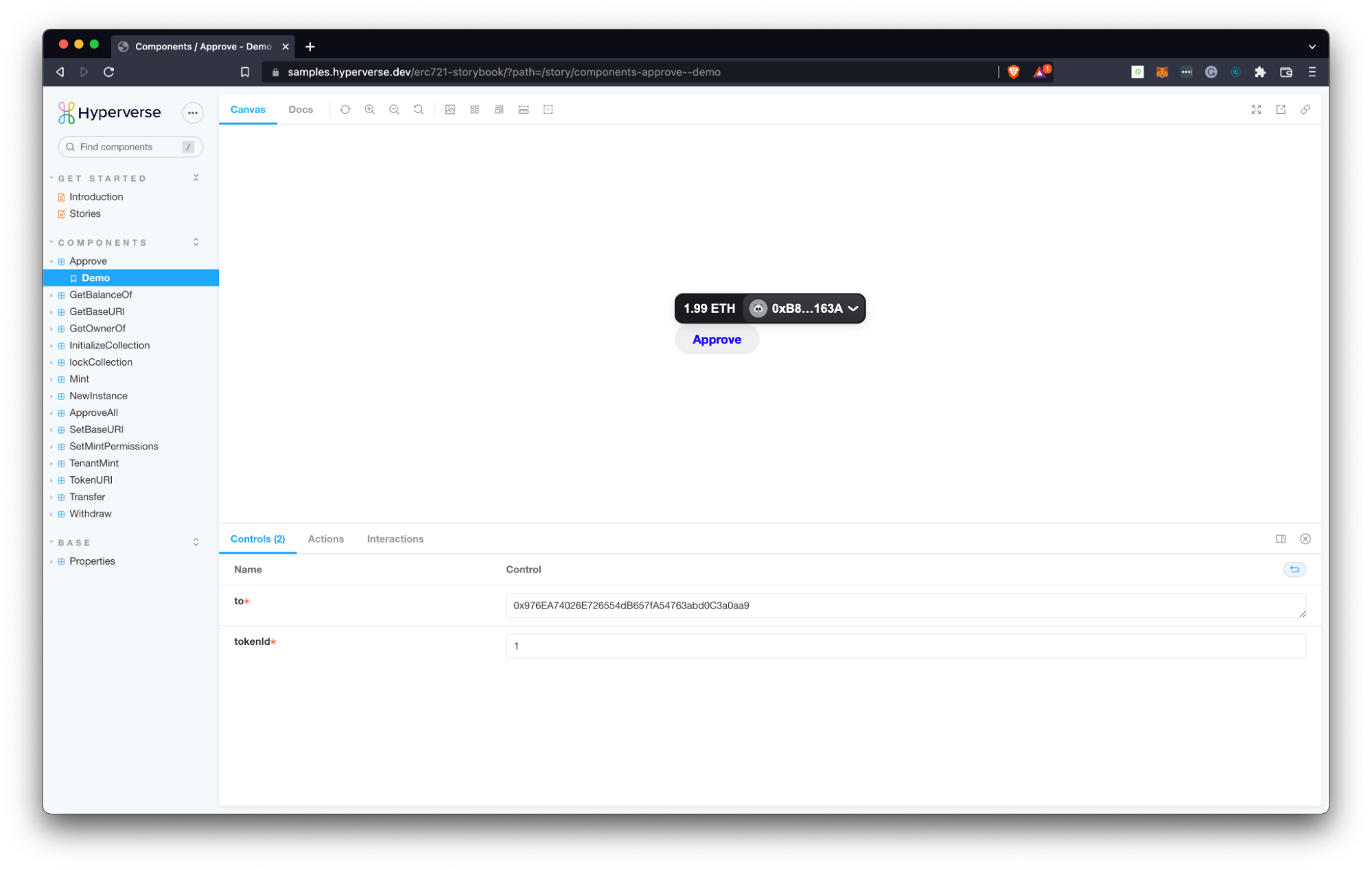Select the ApproveAll component
Viewport: 1372px width, 870px height.
point(93,413)
